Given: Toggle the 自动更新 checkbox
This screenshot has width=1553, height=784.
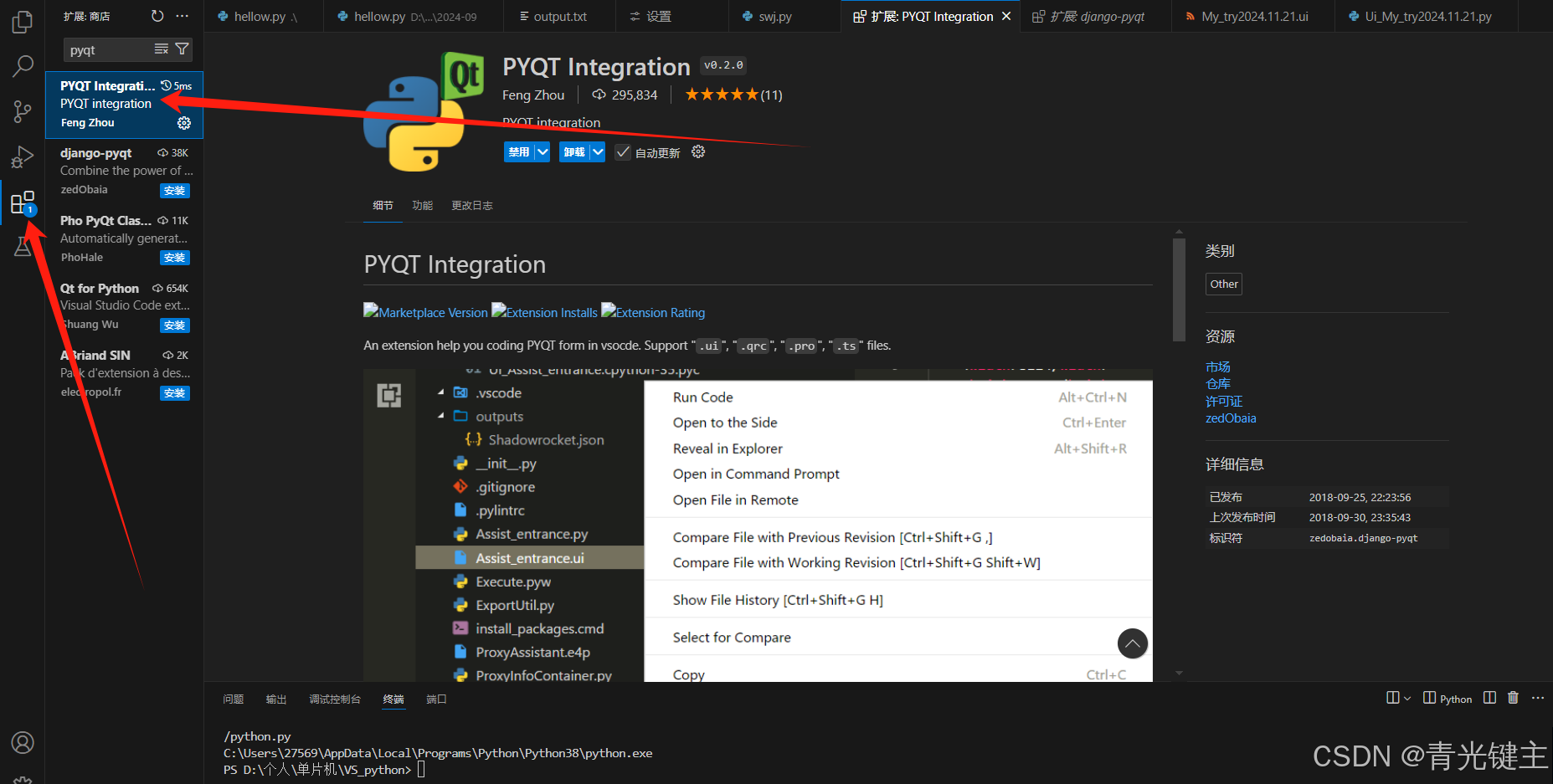Looking at the screenshot, I should point(622,151).
